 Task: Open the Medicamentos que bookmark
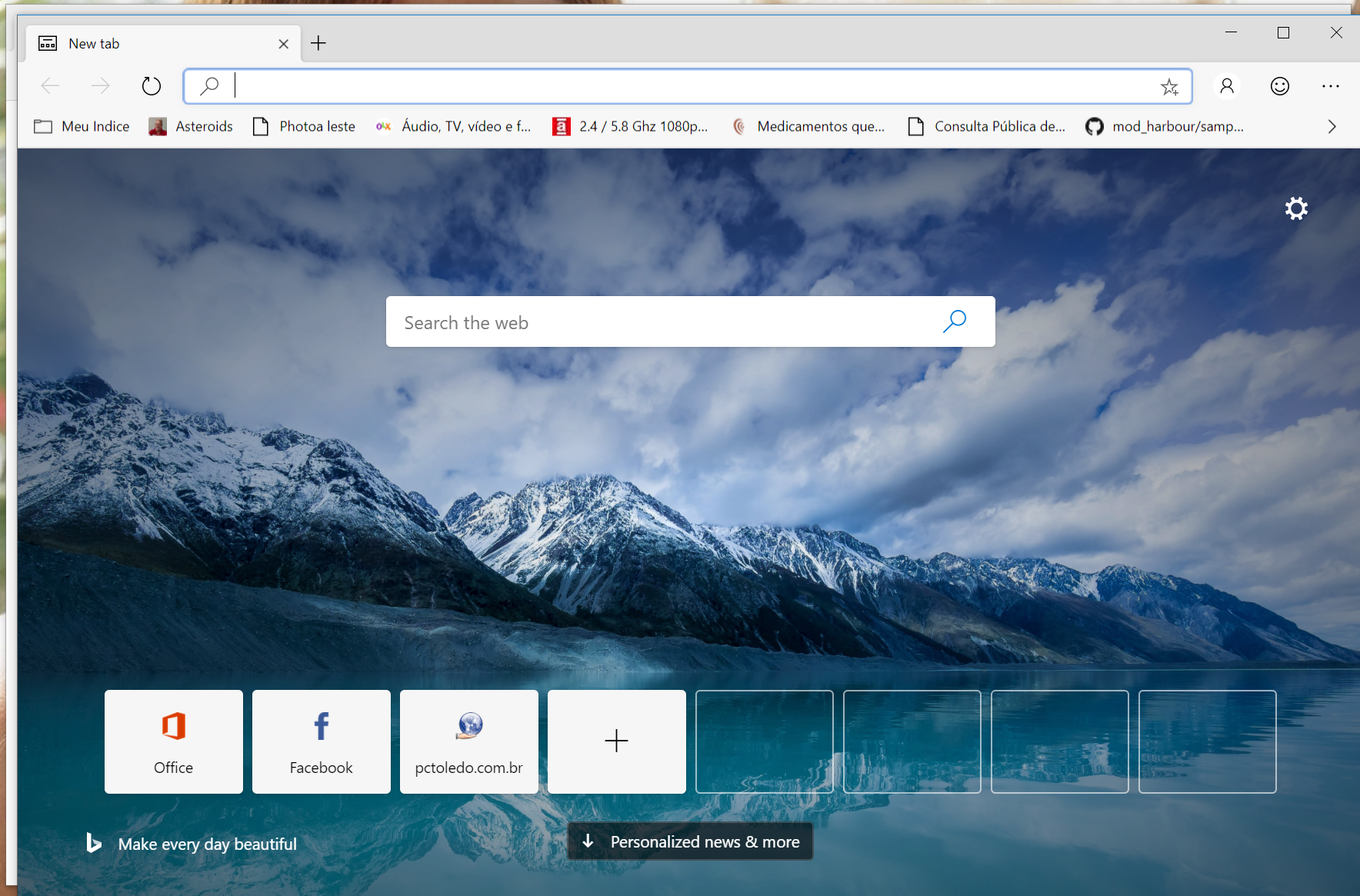click(x=809, y=126)
